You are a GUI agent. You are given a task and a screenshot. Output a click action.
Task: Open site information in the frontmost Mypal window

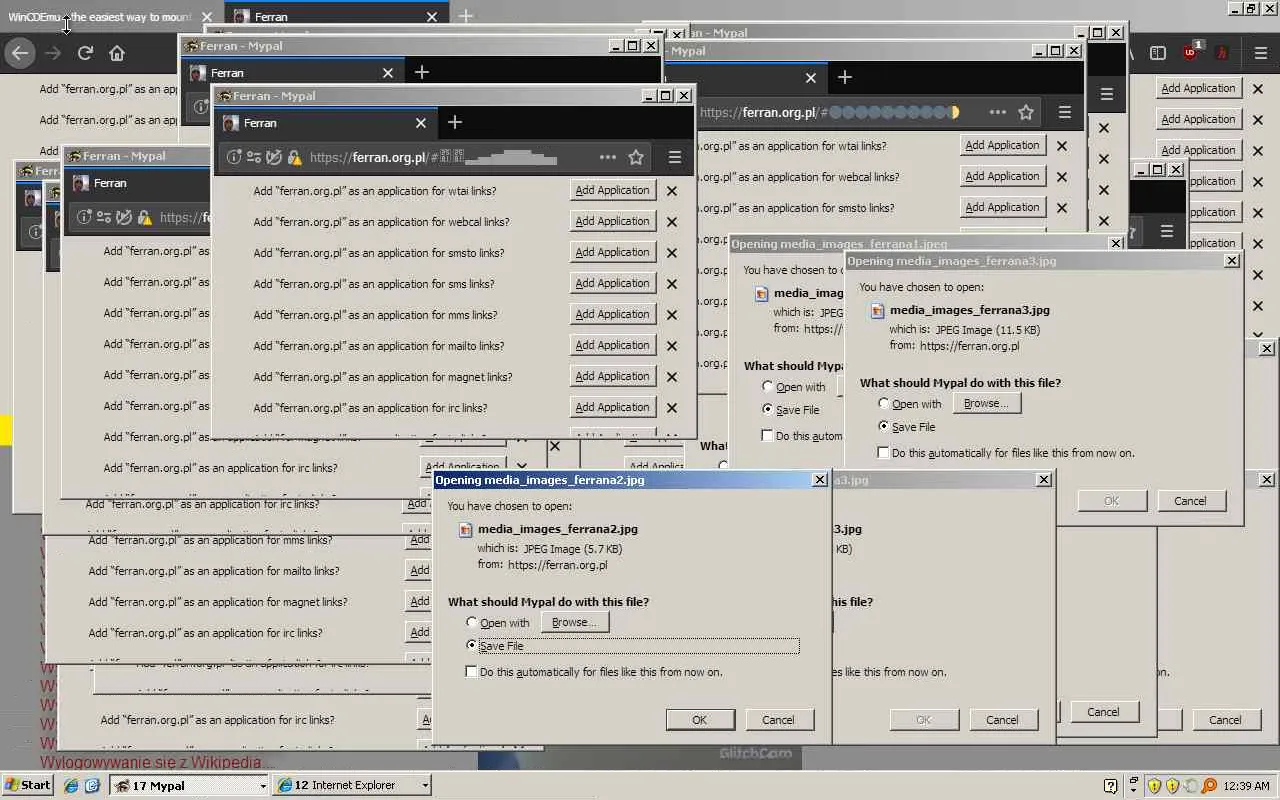pos(234,157)
